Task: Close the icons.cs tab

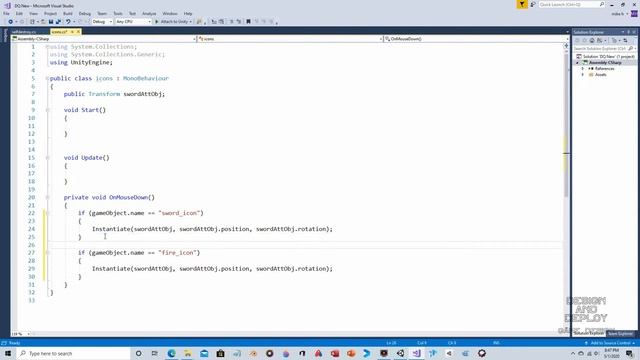Action: [x=78, y=31]
